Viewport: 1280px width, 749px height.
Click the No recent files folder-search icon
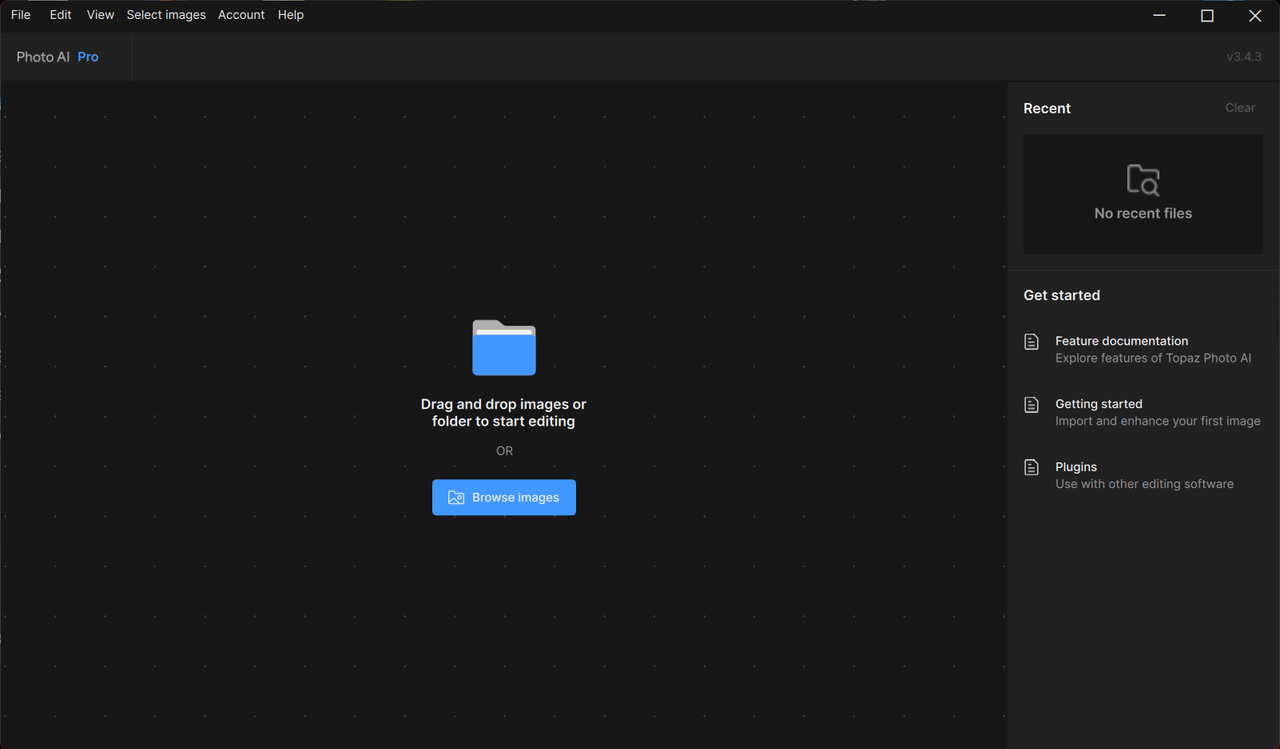pos(1143,180)
